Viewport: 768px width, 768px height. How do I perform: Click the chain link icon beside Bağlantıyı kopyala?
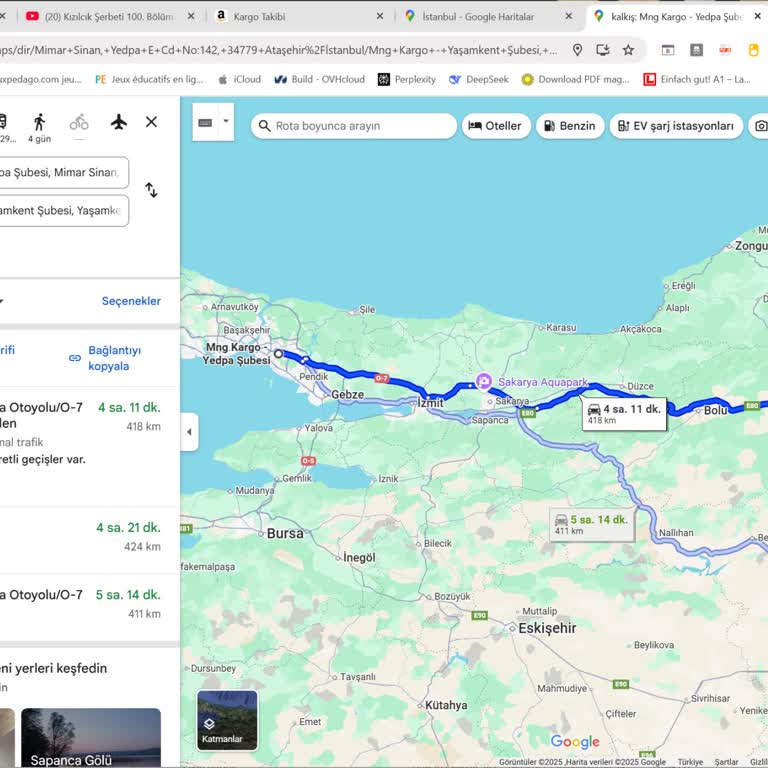[75, 358]
